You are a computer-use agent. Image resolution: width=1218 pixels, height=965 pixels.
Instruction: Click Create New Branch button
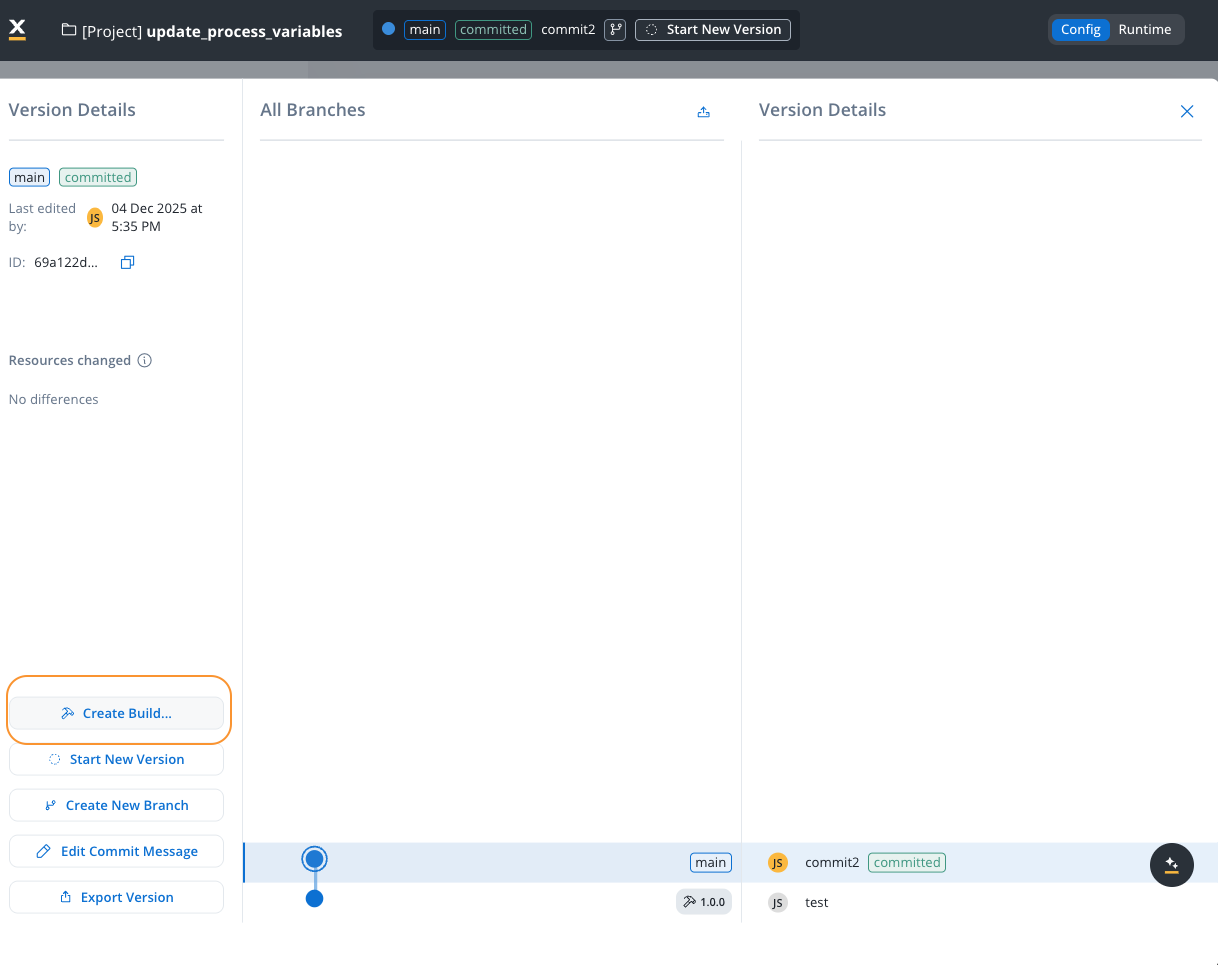click(x=116, y=806)
